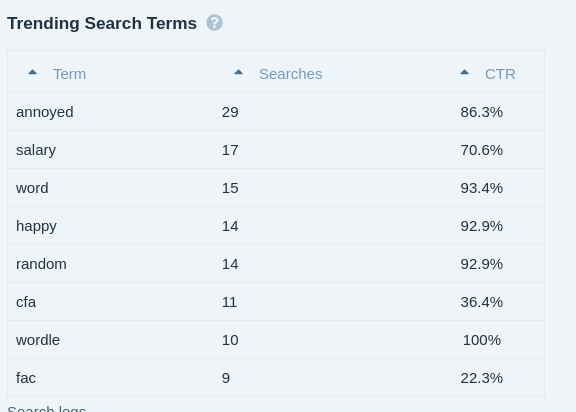
Task: Click the 29 searches count cell
Action: click(230, 112)
